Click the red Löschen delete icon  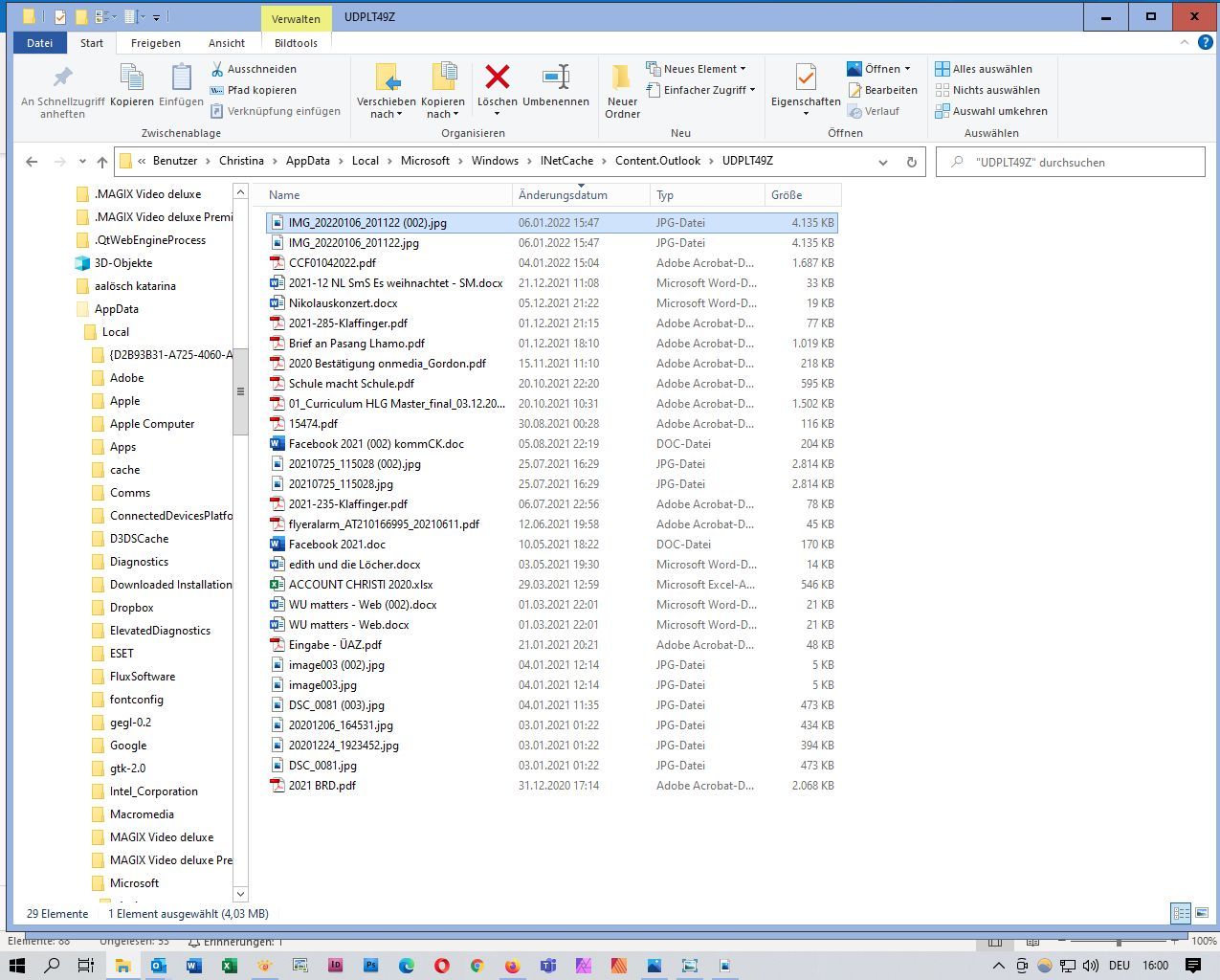click(497, 78)
